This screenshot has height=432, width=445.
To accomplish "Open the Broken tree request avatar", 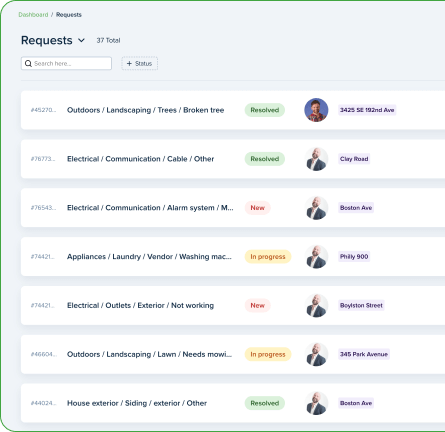I will click(x=316, y=110).
